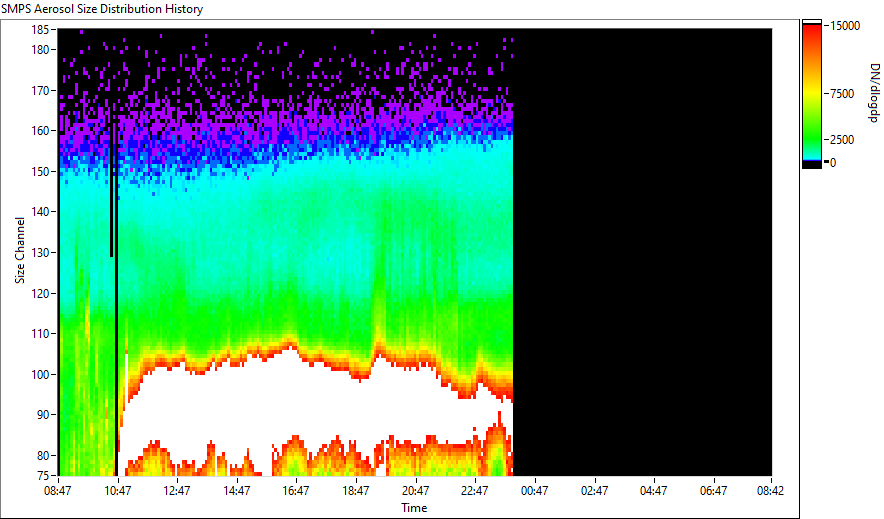Click the 08:42 time axis end label

[770, 491]
